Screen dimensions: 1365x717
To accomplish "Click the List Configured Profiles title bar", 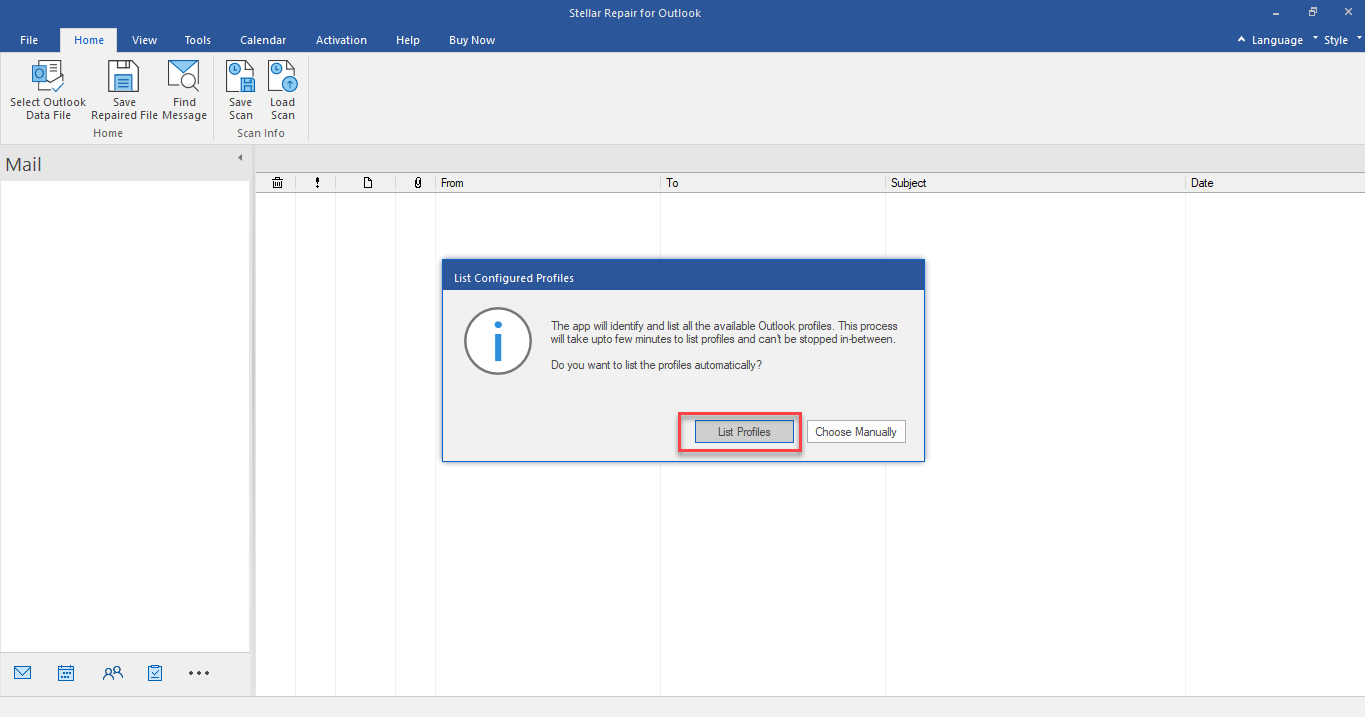I will [683, 277].
